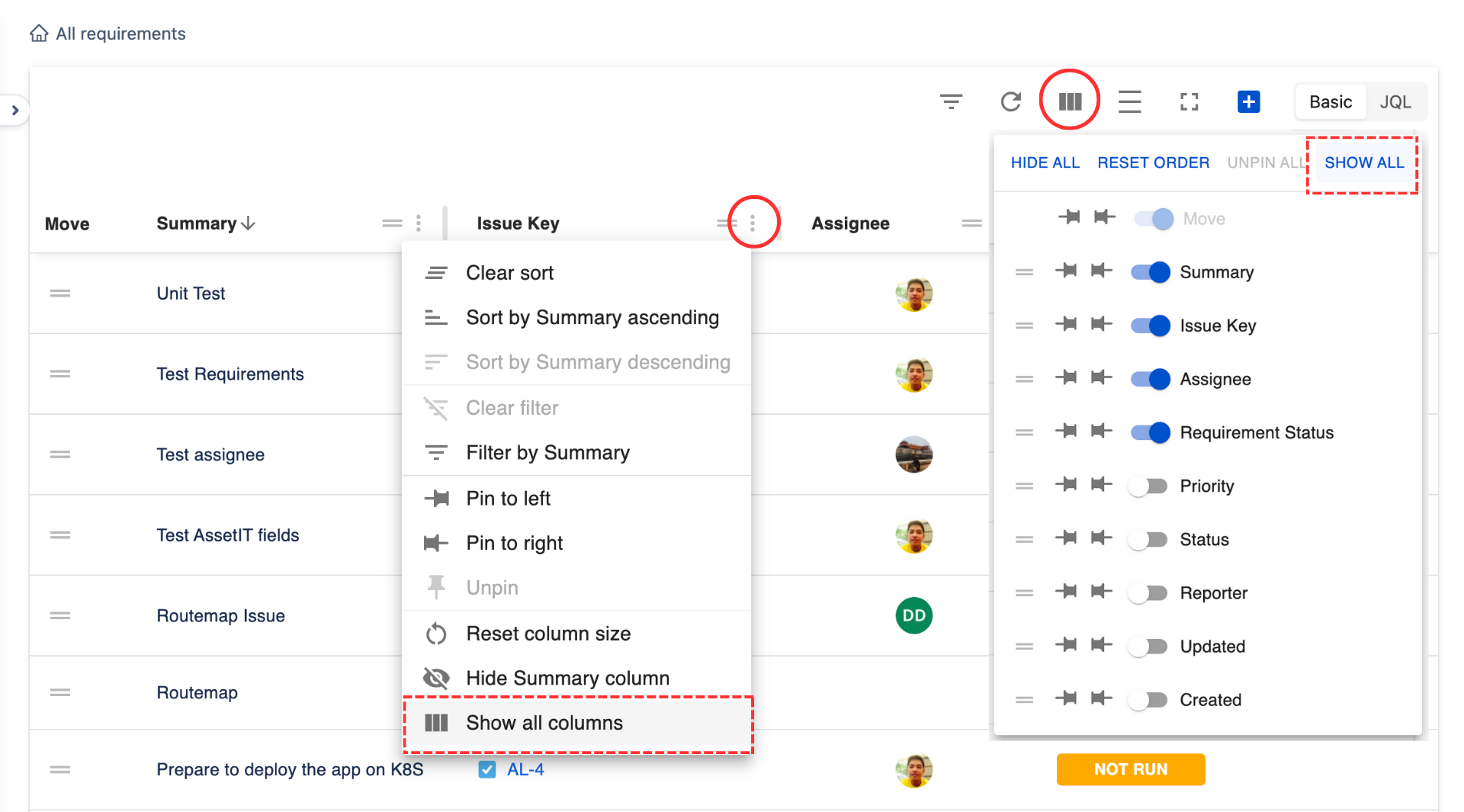
Task: Open the Issue Key column three-dot menu
Action: [x=753, y=223]
